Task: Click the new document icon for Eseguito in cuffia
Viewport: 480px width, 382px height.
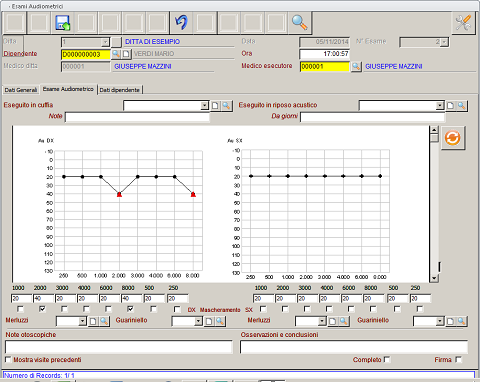Action: 215,106
